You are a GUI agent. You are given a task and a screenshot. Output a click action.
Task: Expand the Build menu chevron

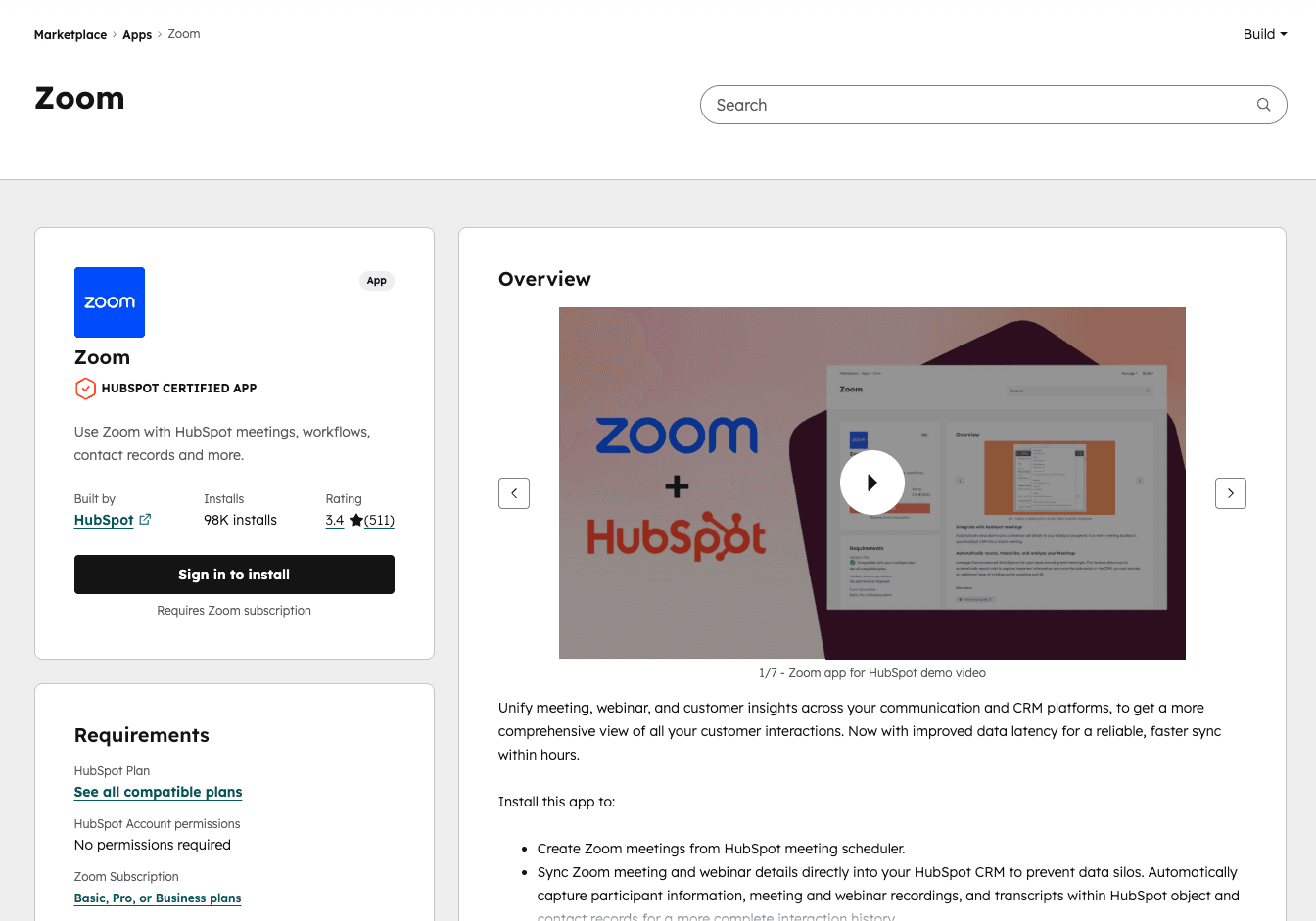(x=1285, y=34)
